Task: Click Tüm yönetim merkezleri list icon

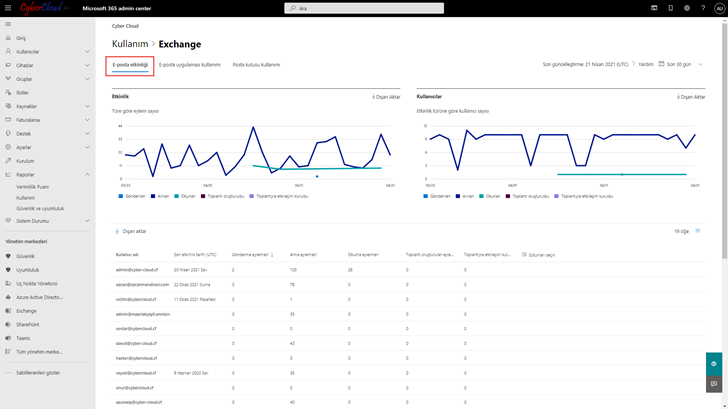Action: tap(8, 352)
